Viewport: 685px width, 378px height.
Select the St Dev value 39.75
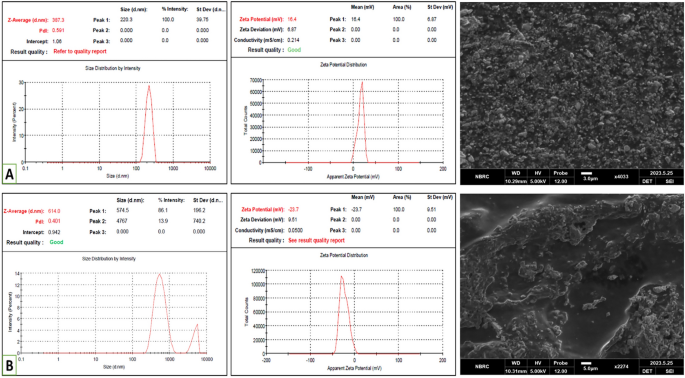click(203, 20)
